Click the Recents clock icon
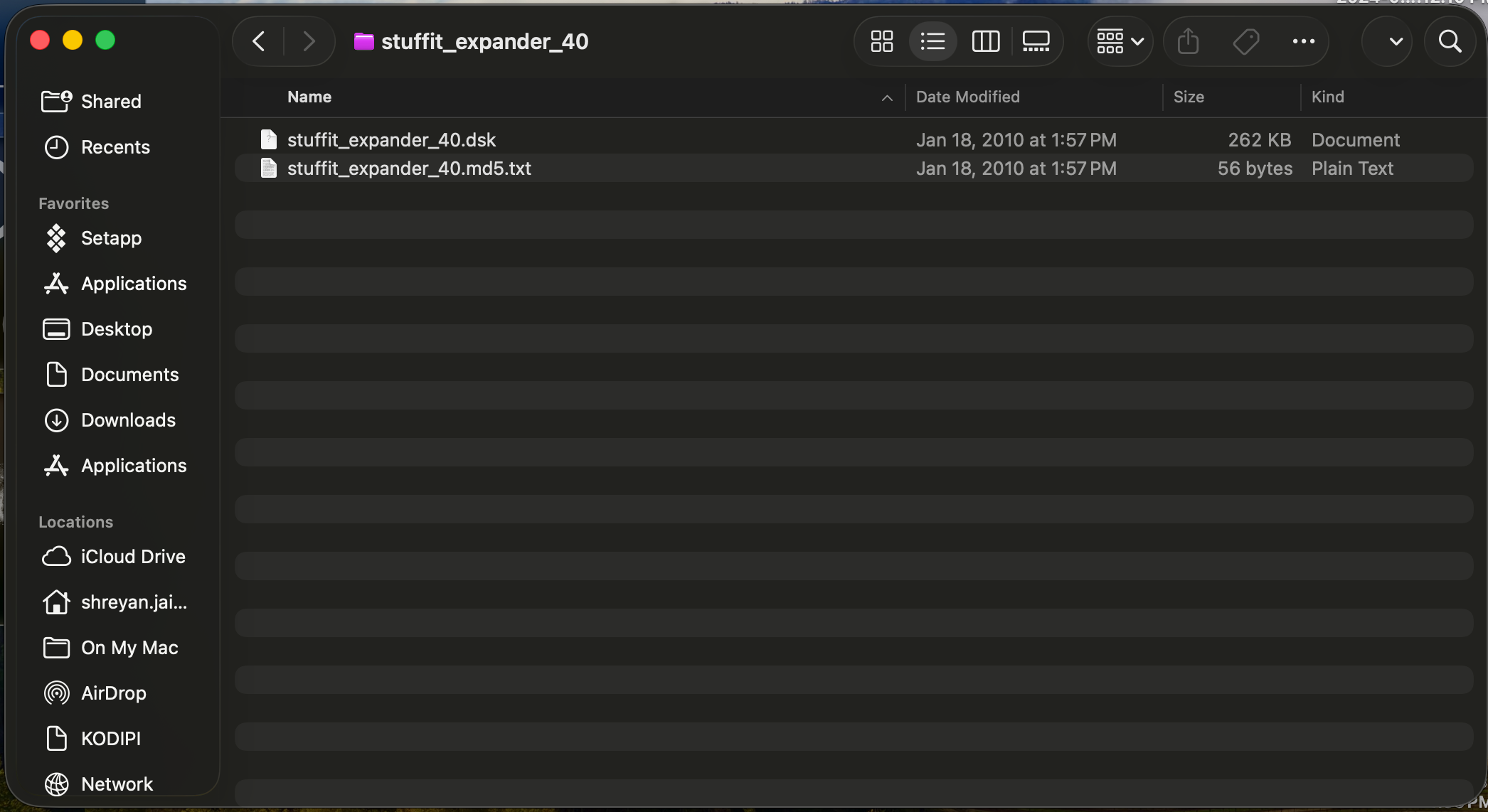Viewport: 1488px width, 812px height. pyautogui.click(x=56, y=147)
